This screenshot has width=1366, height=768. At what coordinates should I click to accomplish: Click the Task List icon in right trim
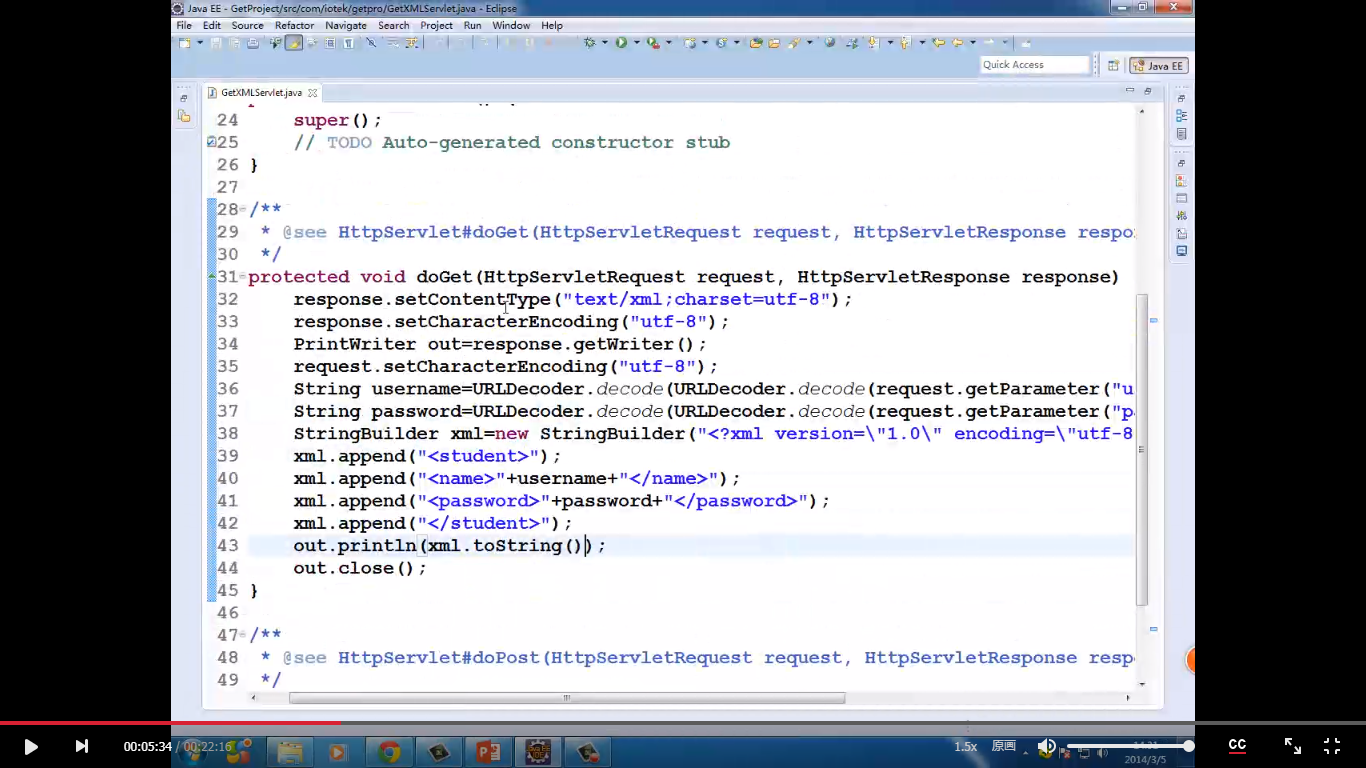1181,134
